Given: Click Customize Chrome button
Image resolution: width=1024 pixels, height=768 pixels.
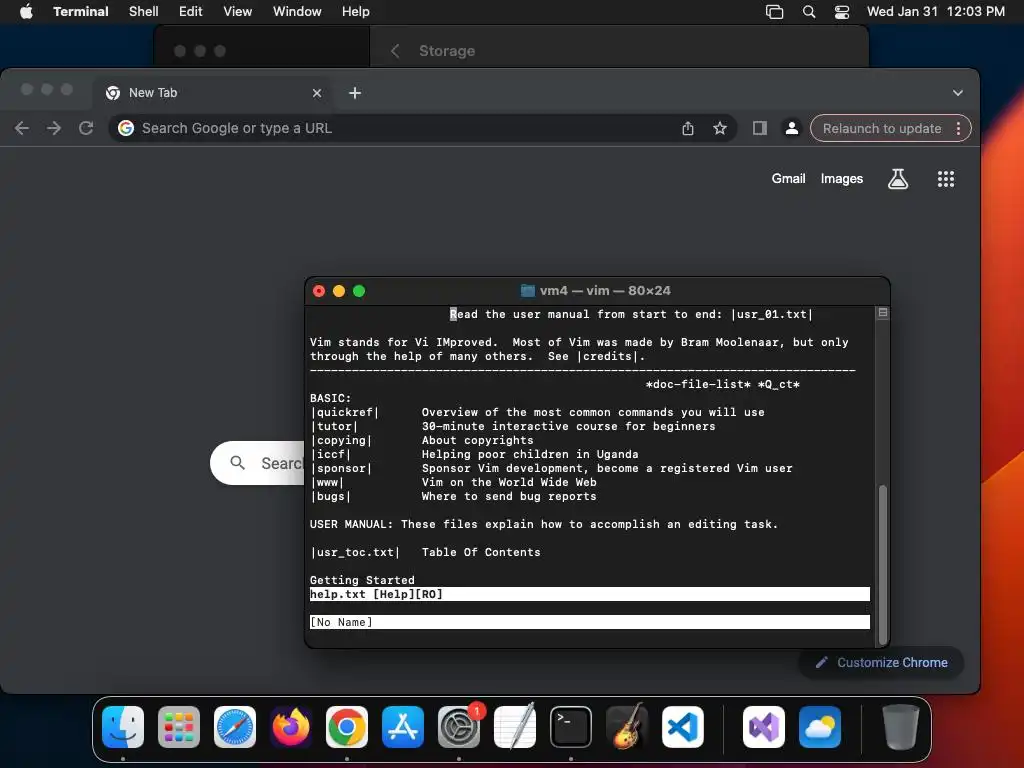Looking at the screenshot, I should point(882,662).
